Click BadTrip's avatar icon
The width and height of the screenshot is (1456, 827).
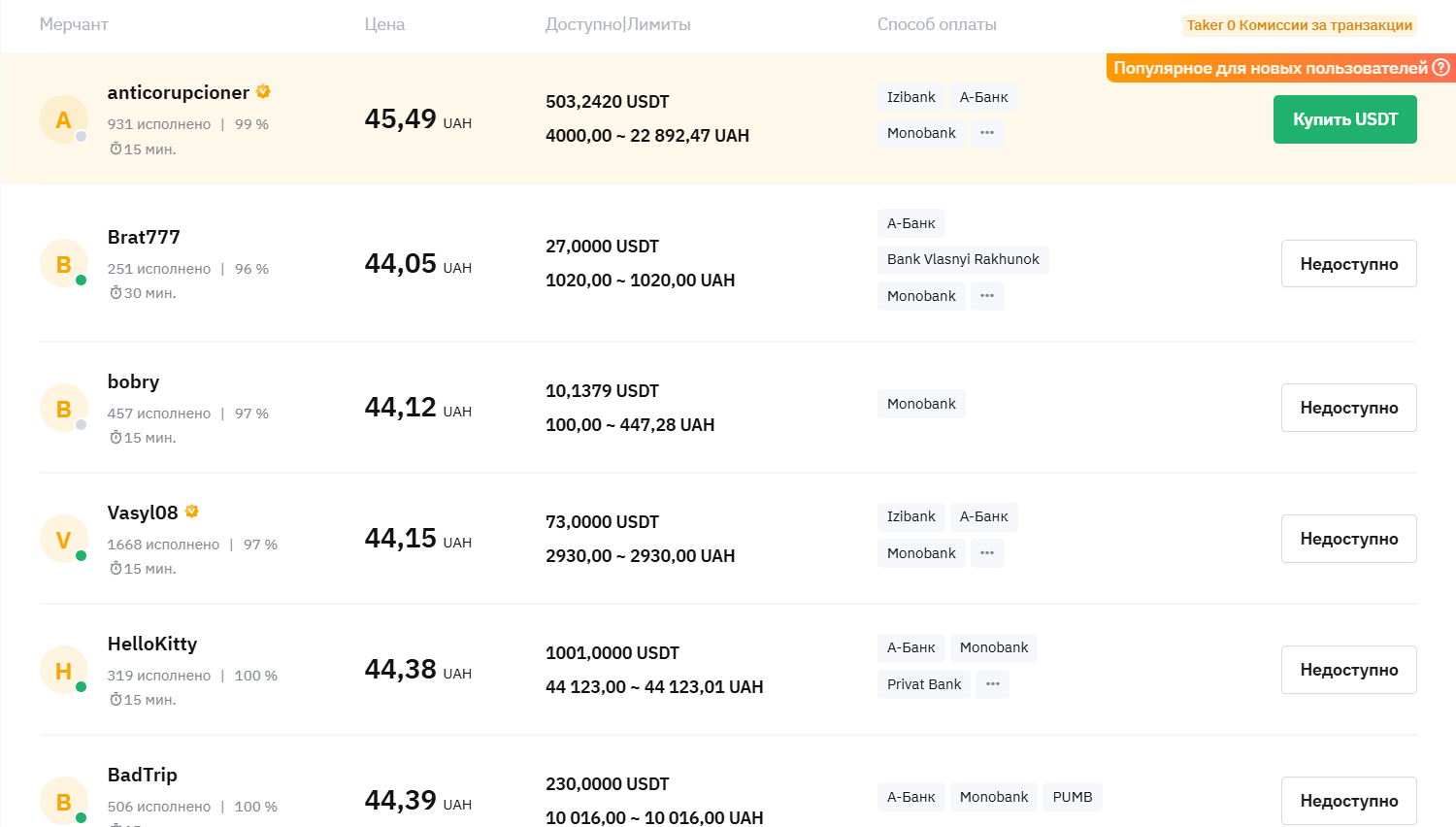63,802
